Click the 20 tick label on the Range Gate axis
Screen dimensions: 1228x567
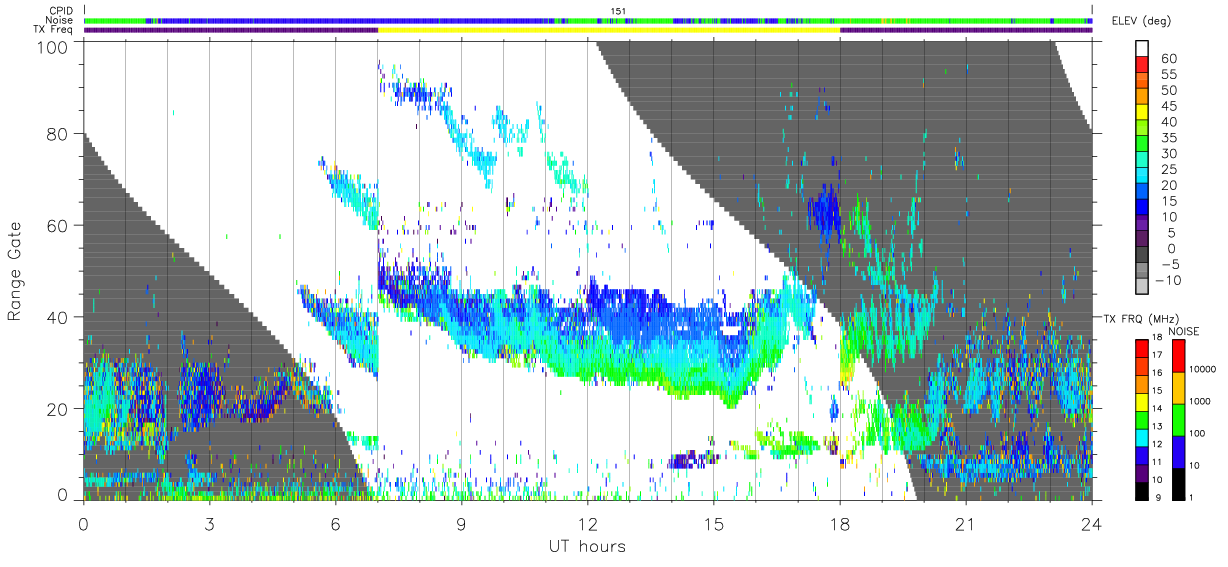tap(59, 408)
